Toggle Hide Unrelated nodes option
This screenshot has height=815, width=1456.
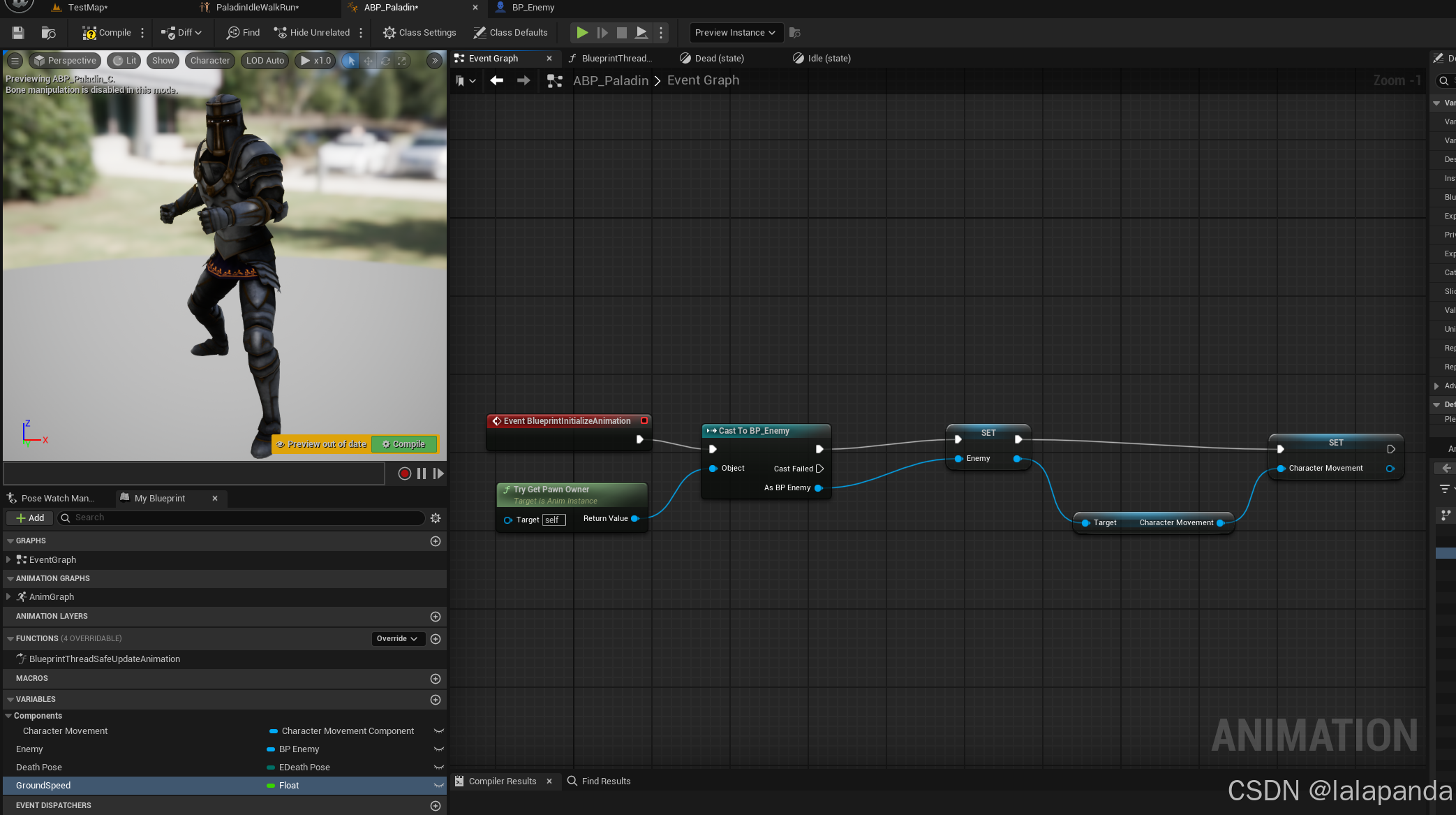pyautogui.click(x=312, y=33)
